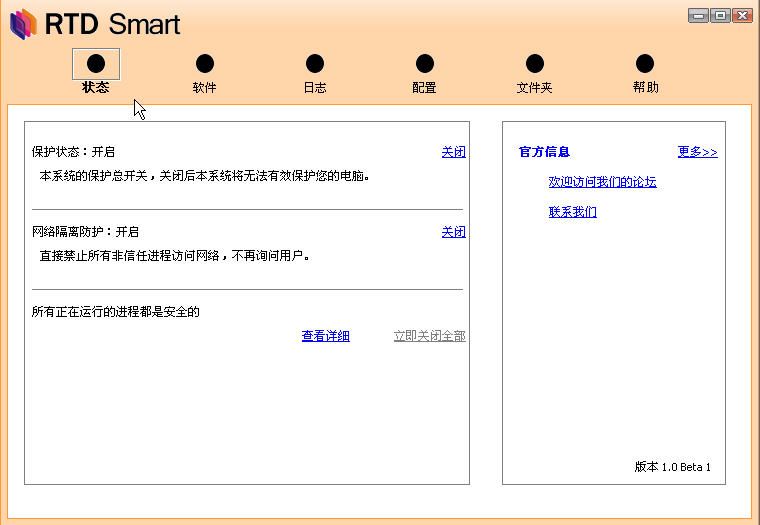The height and width of the screenshot is (525, 760).
Task: Click 关闭 next to 保护状态
Action: (454, 152)
